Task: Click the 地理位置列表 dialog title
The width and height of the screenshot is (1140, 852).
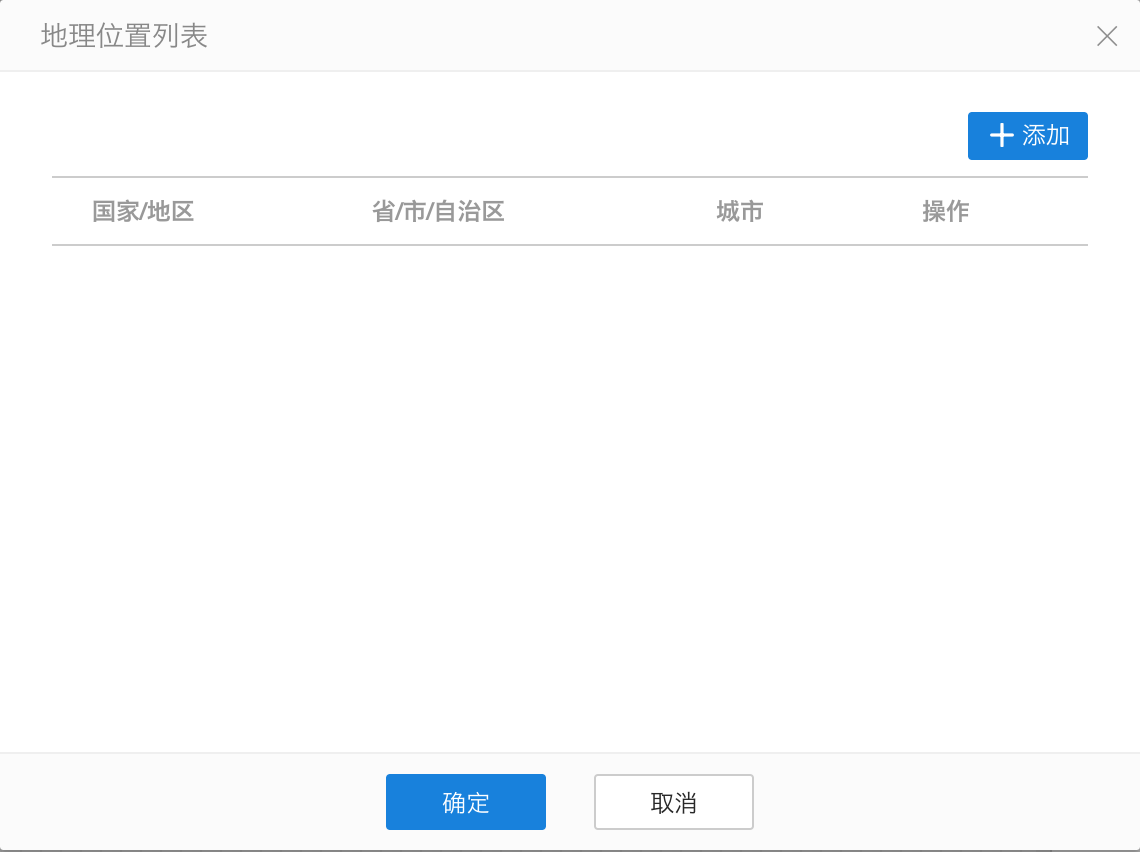Action: (x=124, y=36)
